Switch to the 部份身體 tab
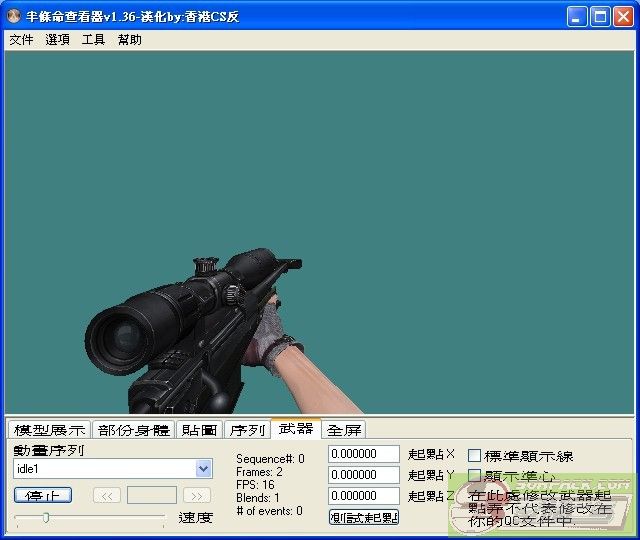The height and width of the screenshot is (540, 640). (x=133, y=430)
